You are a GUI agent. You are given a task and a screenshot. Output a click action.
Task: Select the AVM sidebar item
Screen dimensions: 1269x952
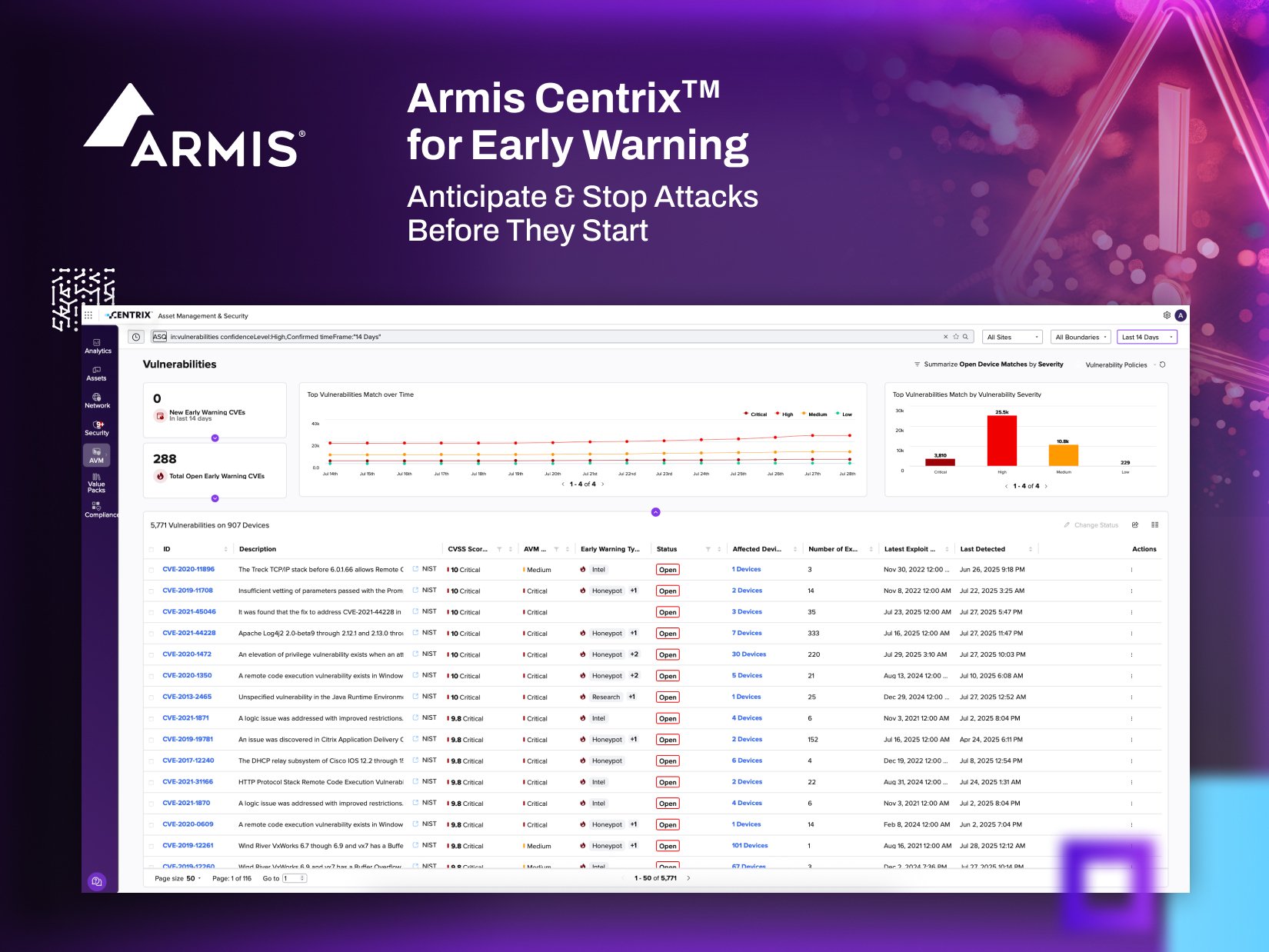(x=96, y=455)
